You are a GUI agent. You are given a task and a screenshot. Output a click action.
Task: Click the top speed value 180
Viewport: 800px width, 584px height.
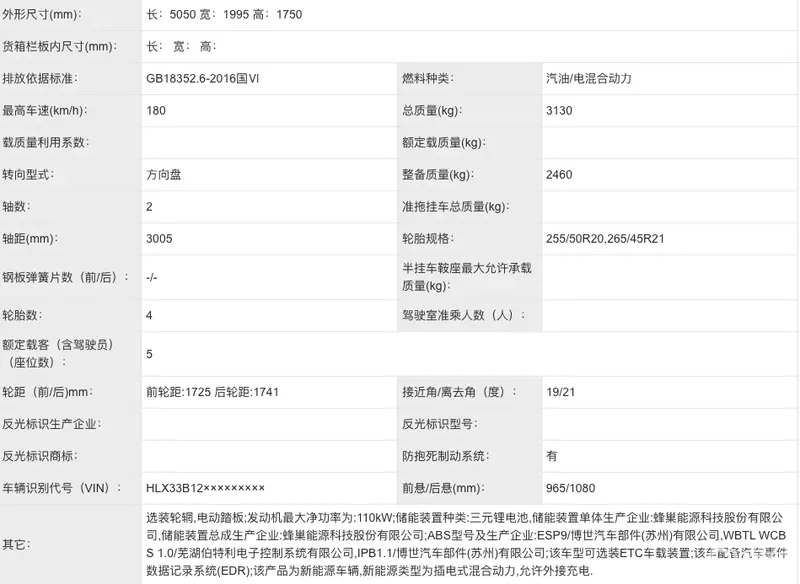[153, 111]
